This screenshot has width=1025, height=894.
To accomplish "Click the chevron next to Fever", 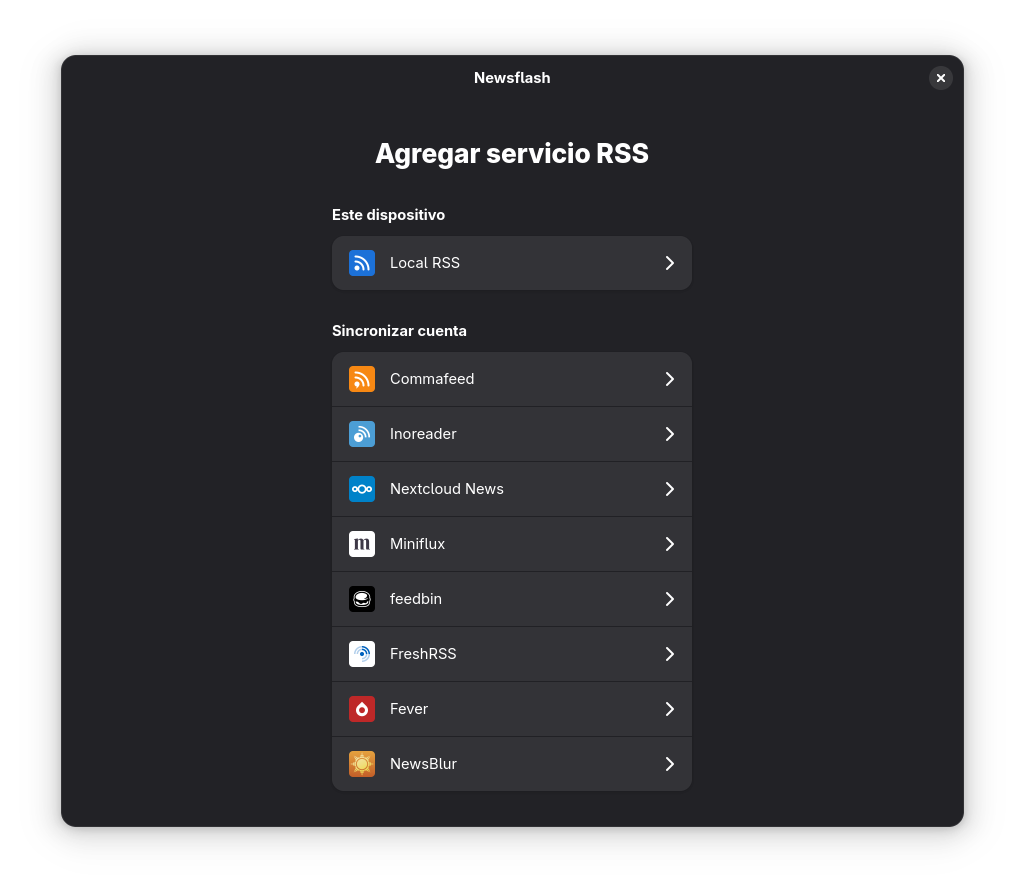I will [669, 709].
